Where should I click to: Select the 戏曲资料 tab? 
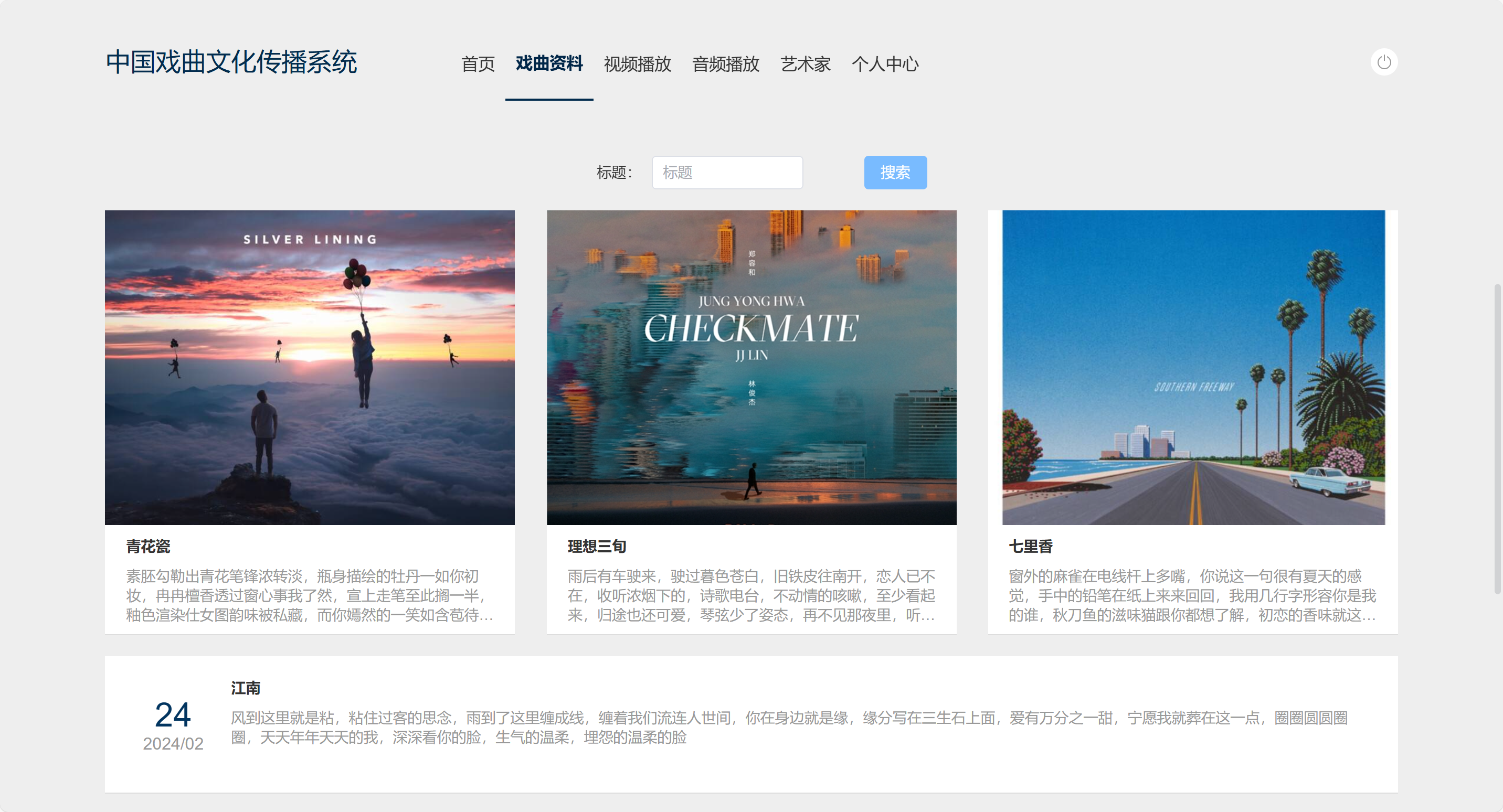point(548,63)
